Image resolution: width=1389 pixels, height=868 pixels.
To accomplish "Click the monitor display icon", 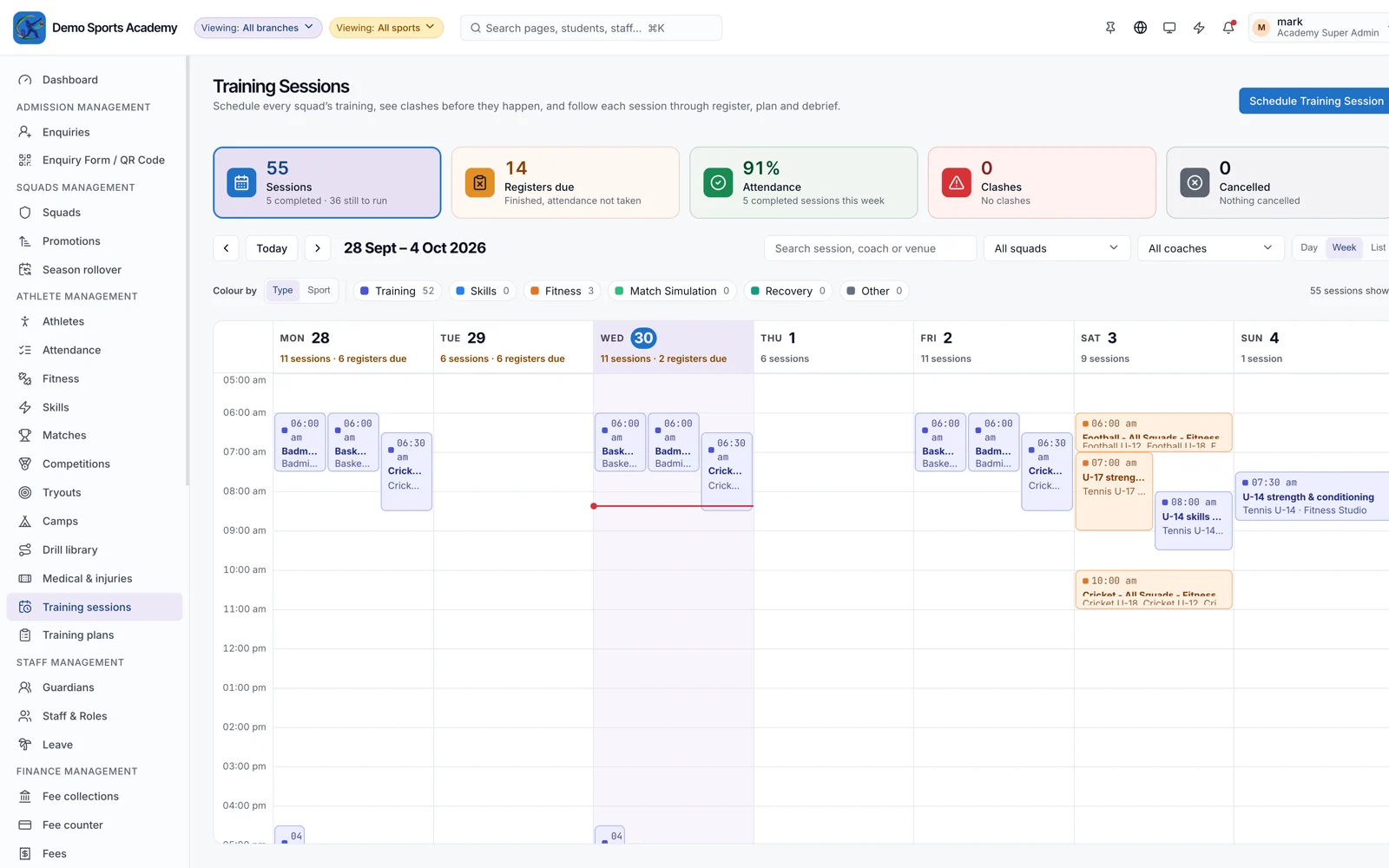I will tap(1169, 28).
